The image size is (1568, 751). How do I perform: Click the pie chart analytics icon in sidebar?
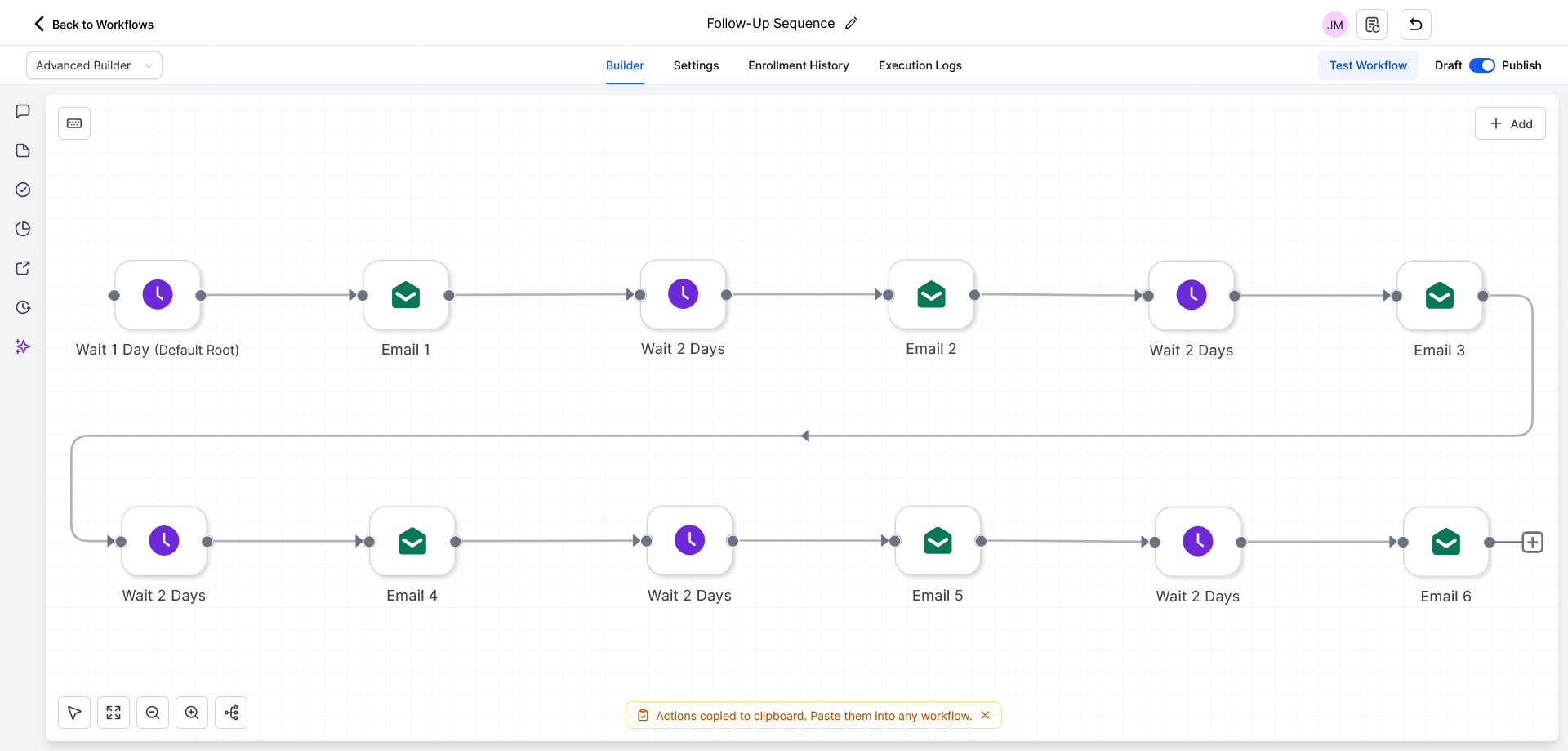click(22, 229)
